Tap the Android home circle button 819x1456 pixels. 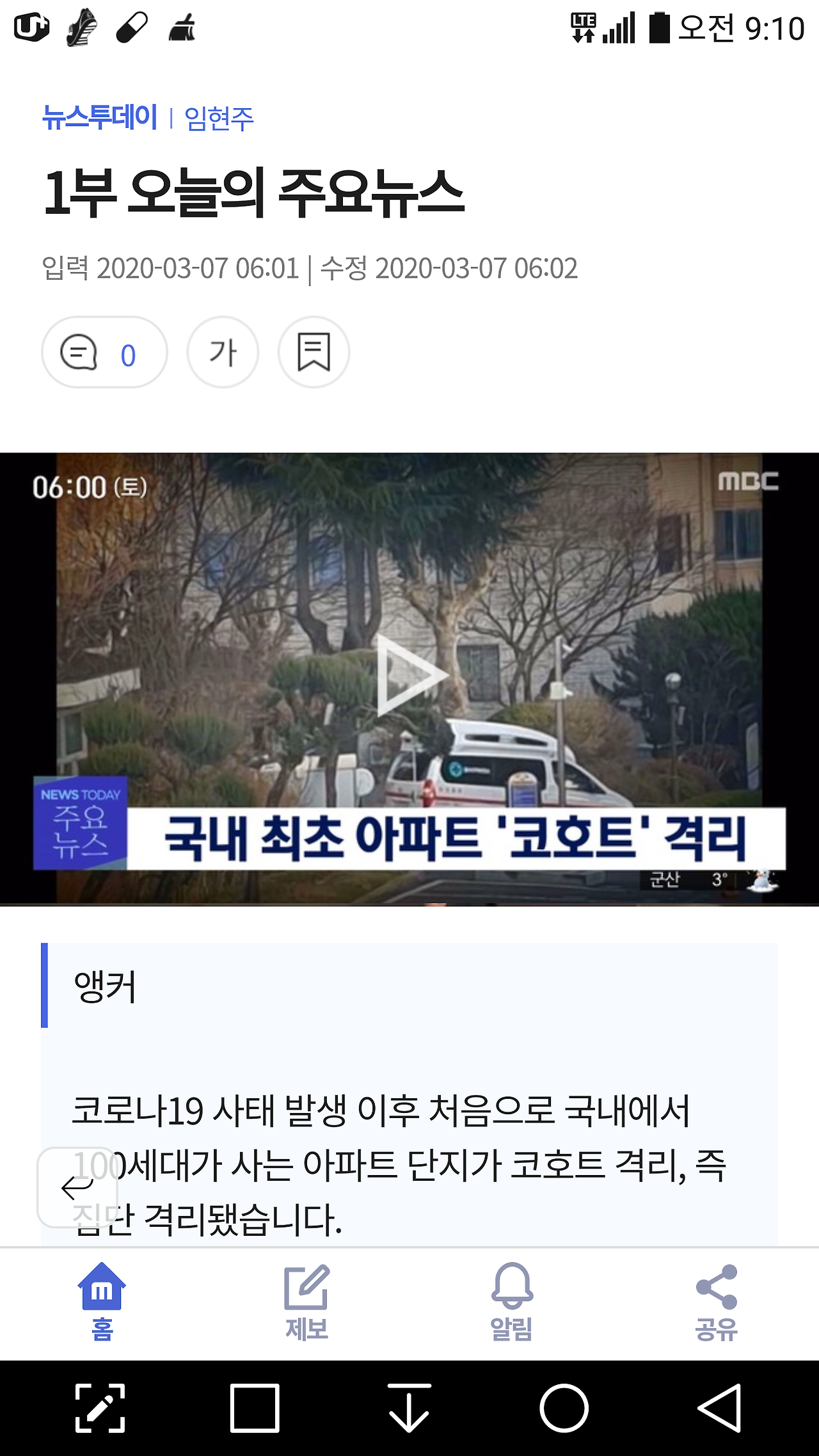pos(564,1408)
